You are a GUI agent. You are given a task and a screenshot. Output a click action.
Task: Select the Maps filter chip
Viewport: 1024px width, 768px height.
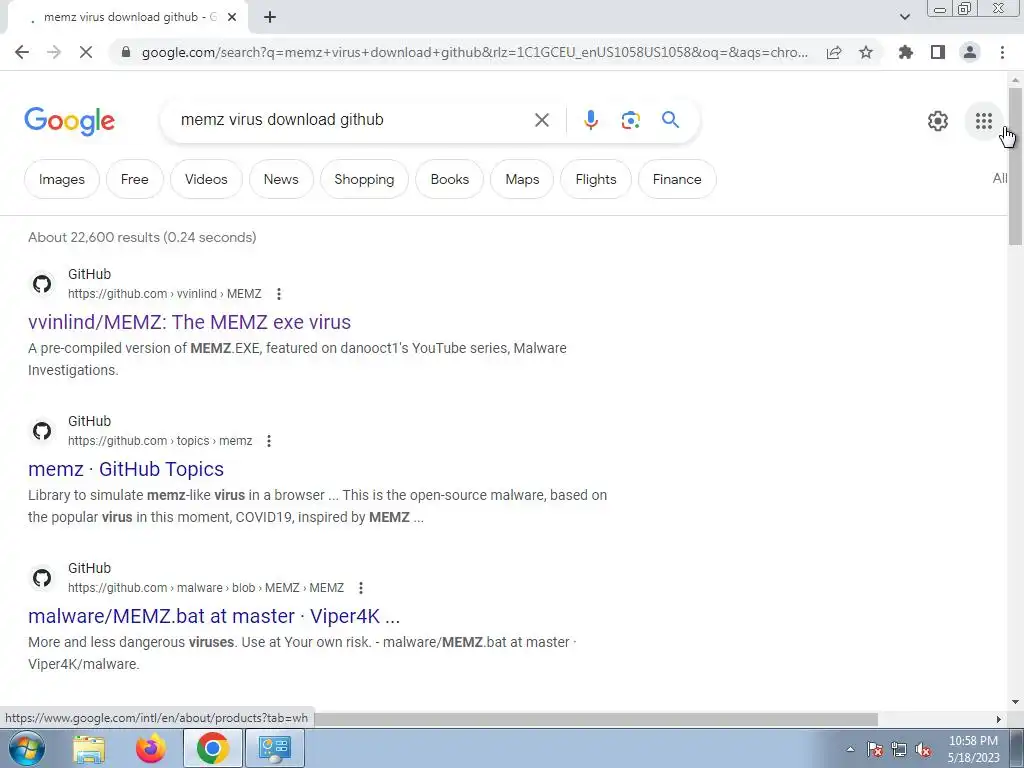522,179
